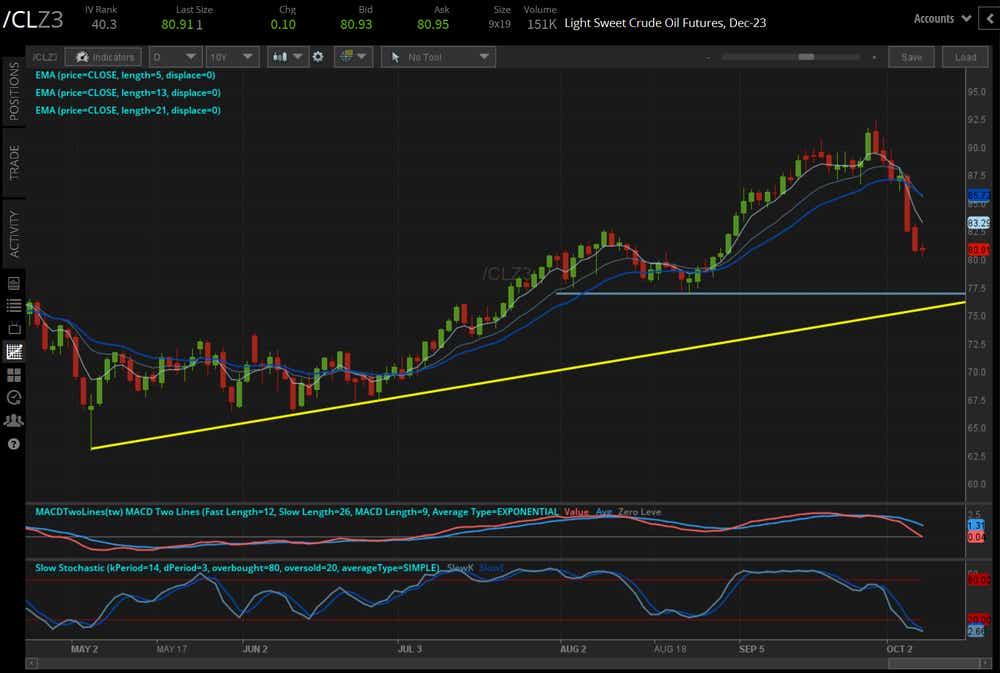The image size is (1000, 673).
Task: Click the Stochastic SlowK legend label
Action: (x=460, y=568)
